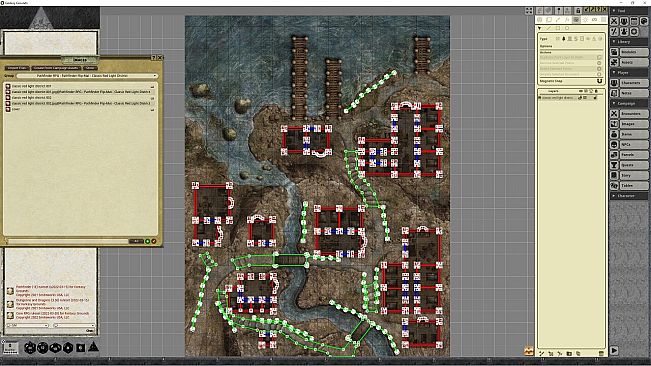Click the Characters sidebar icon
Viewport: 651px width, 366px height.
tap(614, 83)
